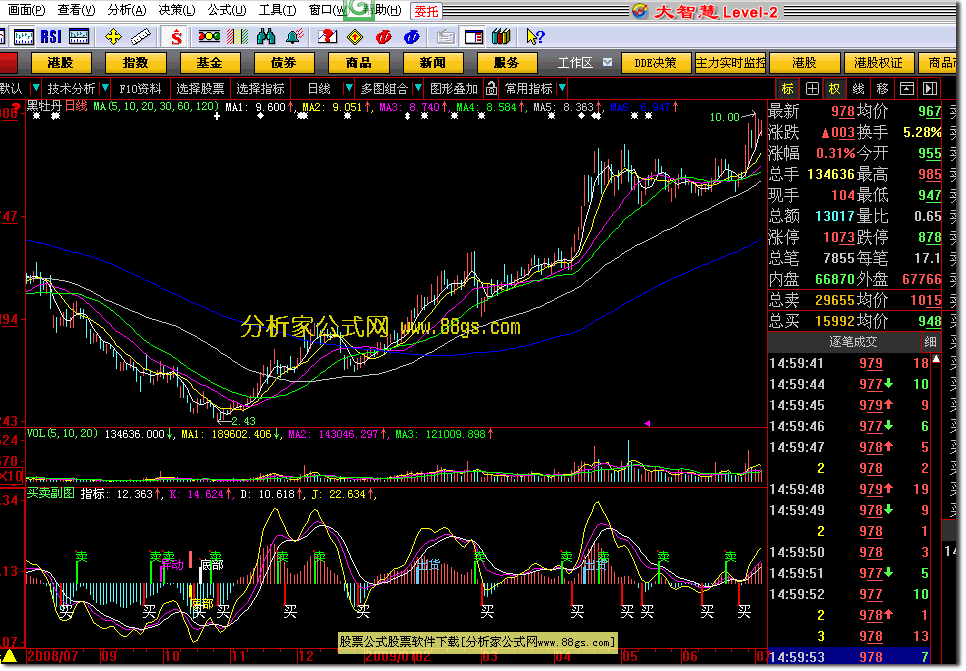The image size is (966, 671).
Task: Click the yellow four-way move arrows icon
Action: tap(114, 37)
